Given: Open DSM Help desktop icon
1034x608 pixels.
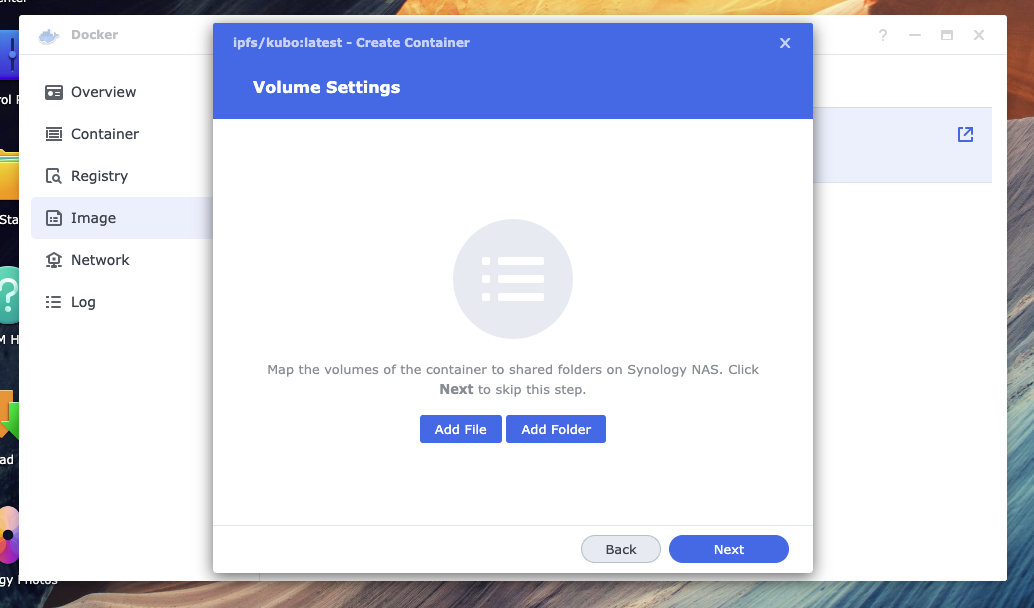Looking at the screenshot, I should tap(8, 295).
